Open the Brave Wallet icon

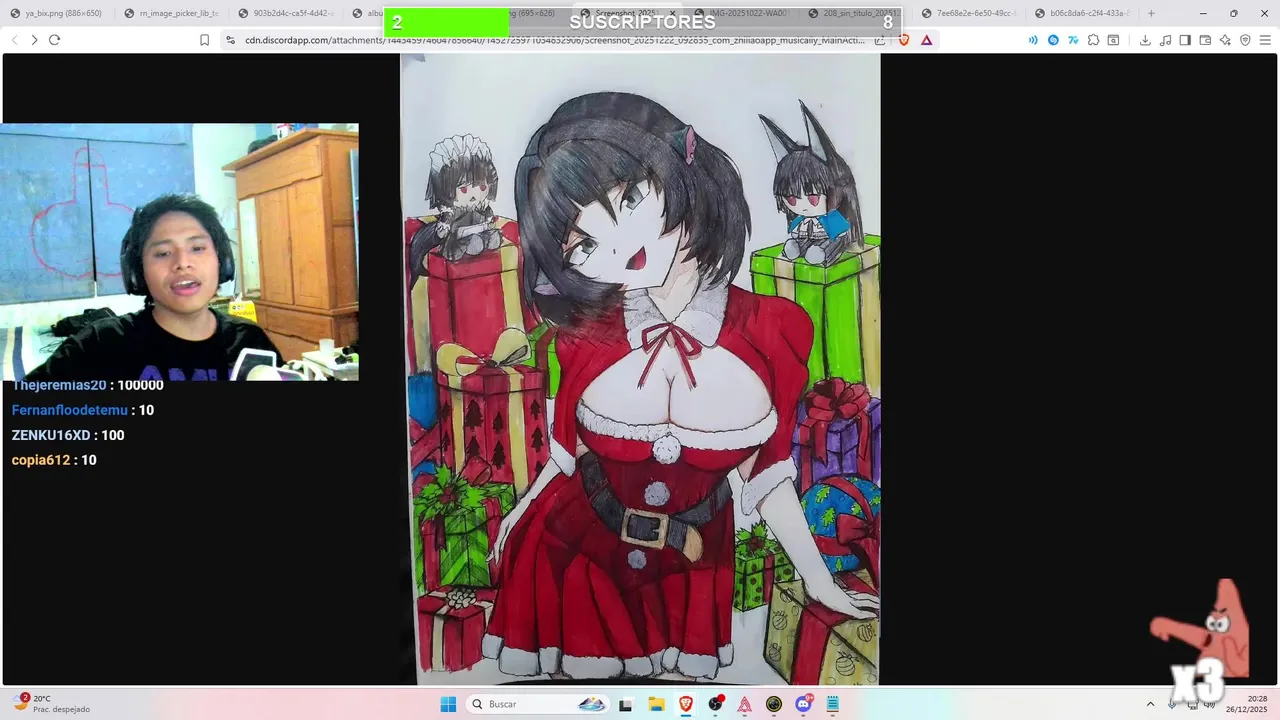(1205, 40)
